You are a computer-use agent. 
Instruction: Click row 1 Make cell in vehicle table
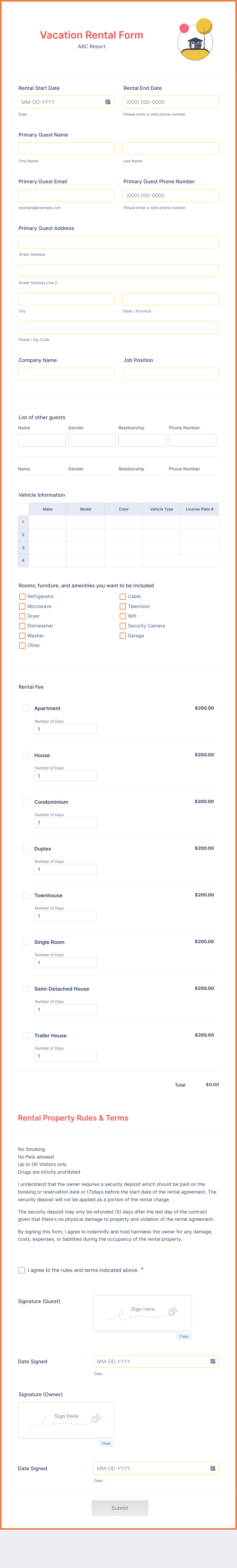47,522
